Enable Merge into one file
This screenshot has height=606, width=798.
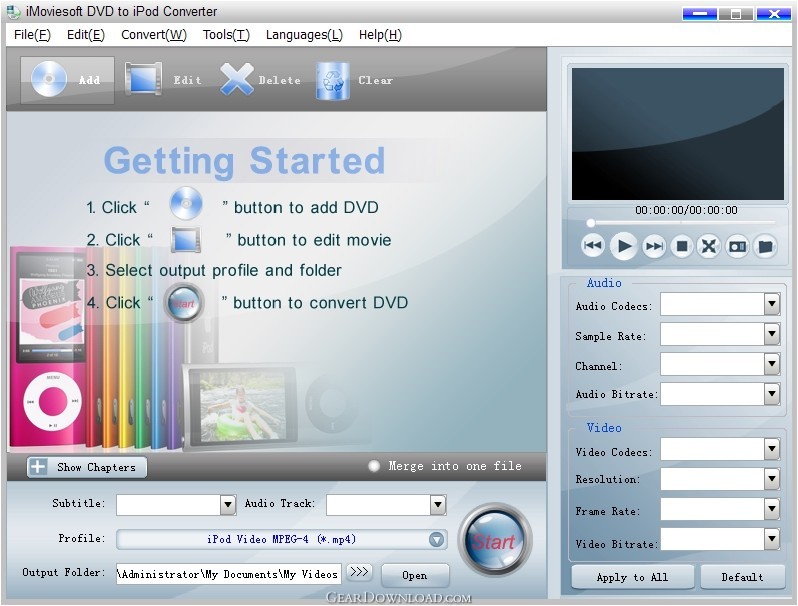coord(374,466)
